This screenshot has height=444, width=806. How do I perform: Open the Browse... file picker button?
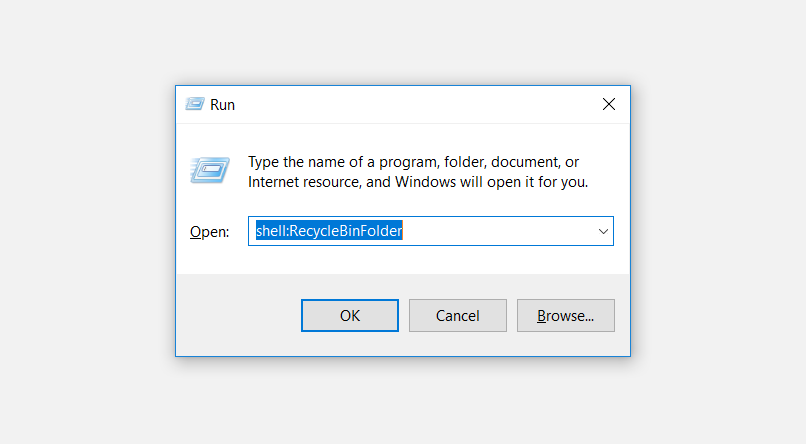click(x=565, y=316)
